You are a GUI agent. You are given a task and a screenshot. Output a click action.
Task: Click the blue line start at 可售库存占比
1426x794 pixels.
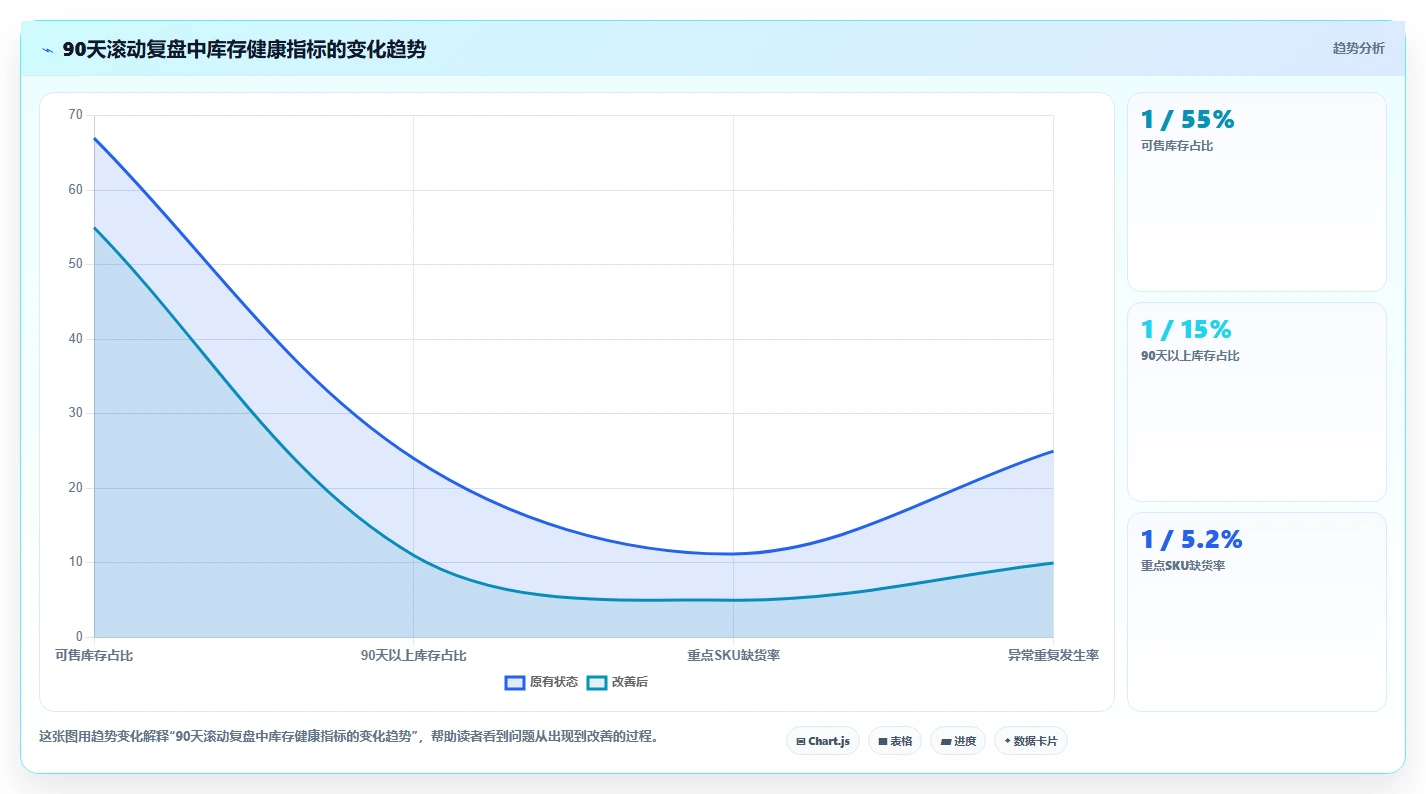[94, 138]
